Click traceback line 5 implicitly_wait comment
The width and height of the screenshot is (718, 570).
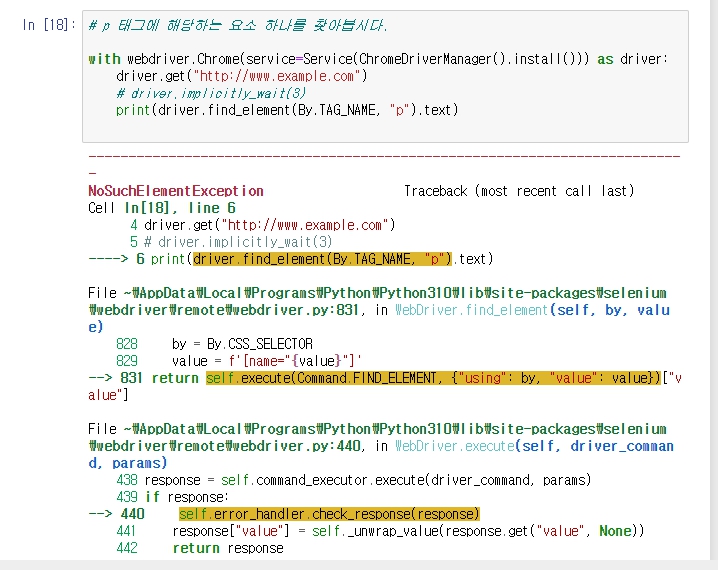click(231, 242)
